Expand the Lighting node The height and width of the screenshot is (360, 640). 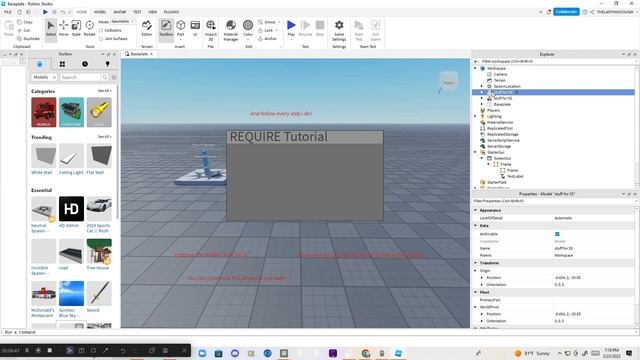pos(476,116)
